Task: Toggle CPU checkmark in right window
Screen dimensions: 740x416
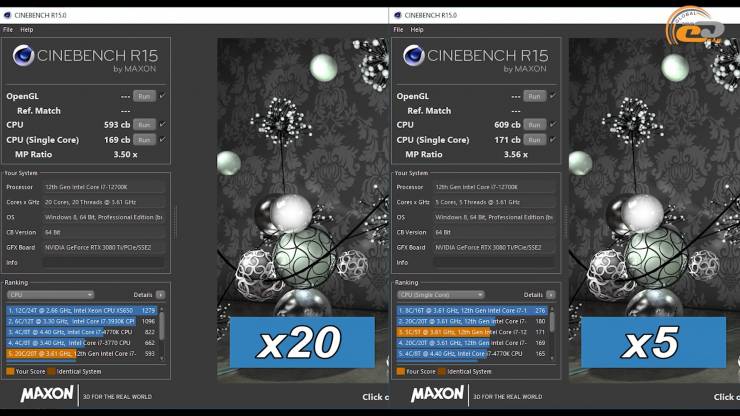Action: pos(553,124)
